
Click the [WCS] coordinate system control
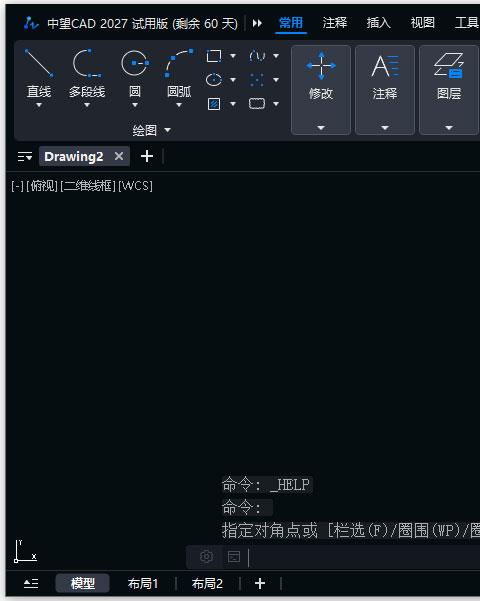[135, 186]
